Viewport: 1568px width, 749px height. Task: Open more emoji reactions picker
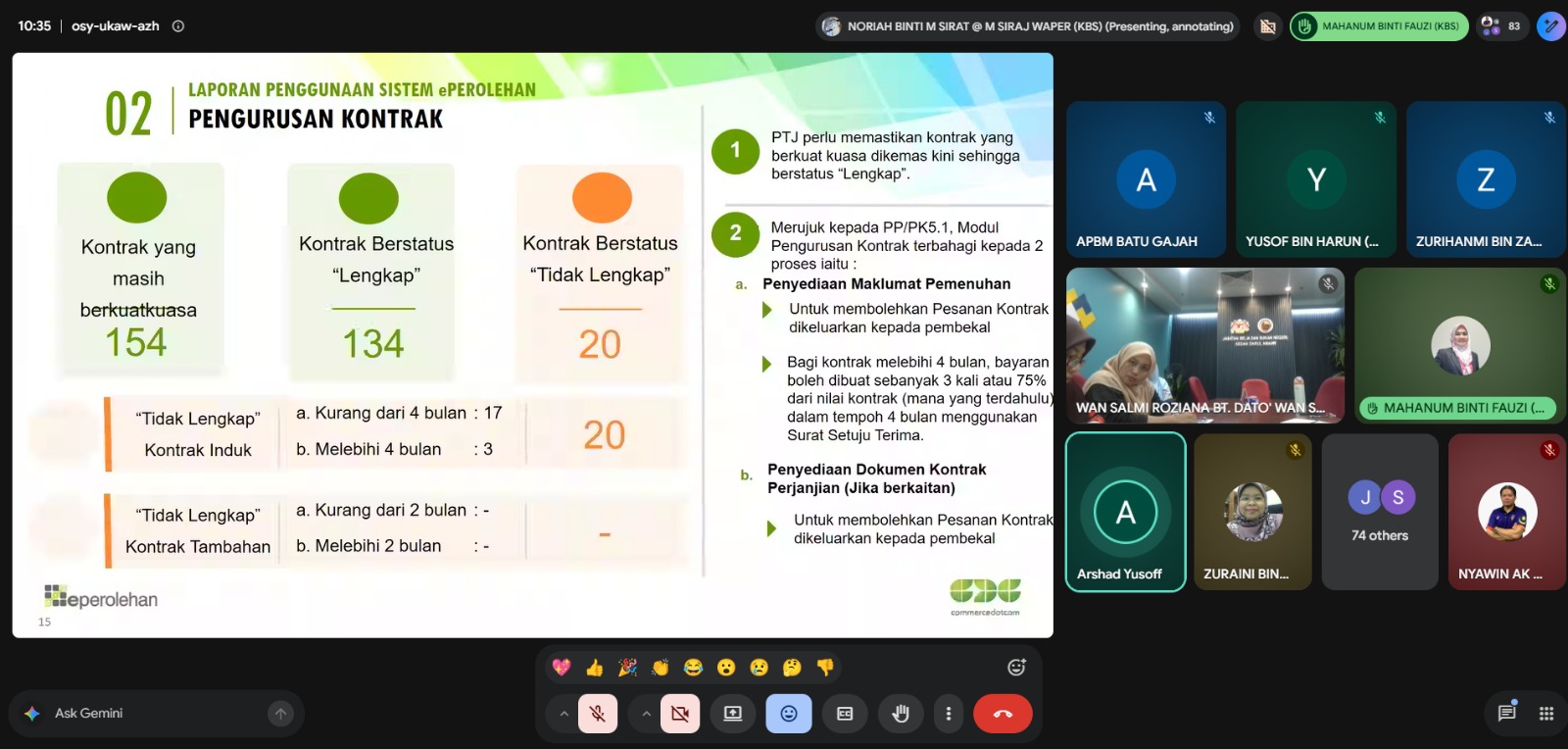click(x=1016, y=668)
